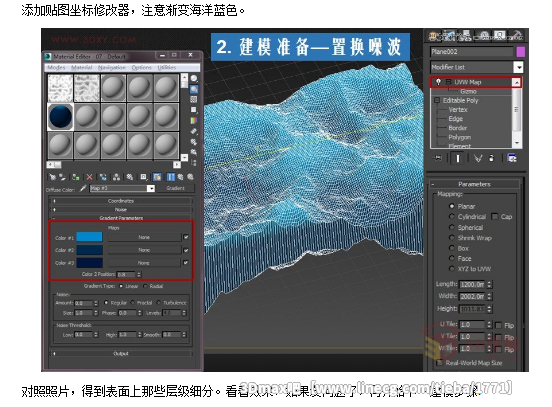Open the Color #3 navy swatch
This screenshot has width=552, height=407.
pyautogui.click(x=89, y=263)
